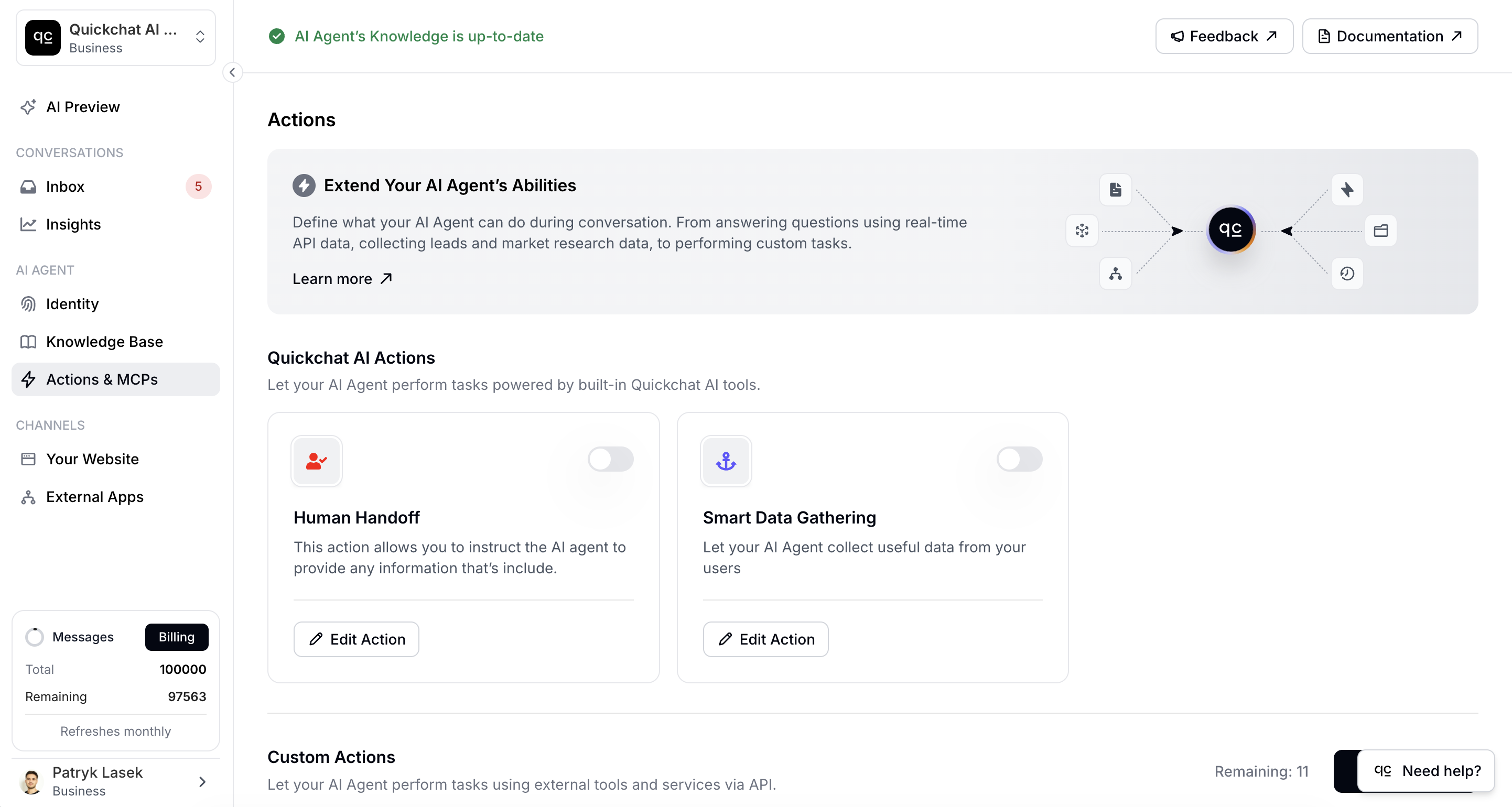Open the Quickchat AI workspace switcher
This screenshot has width=1512, height=807.
116,38
